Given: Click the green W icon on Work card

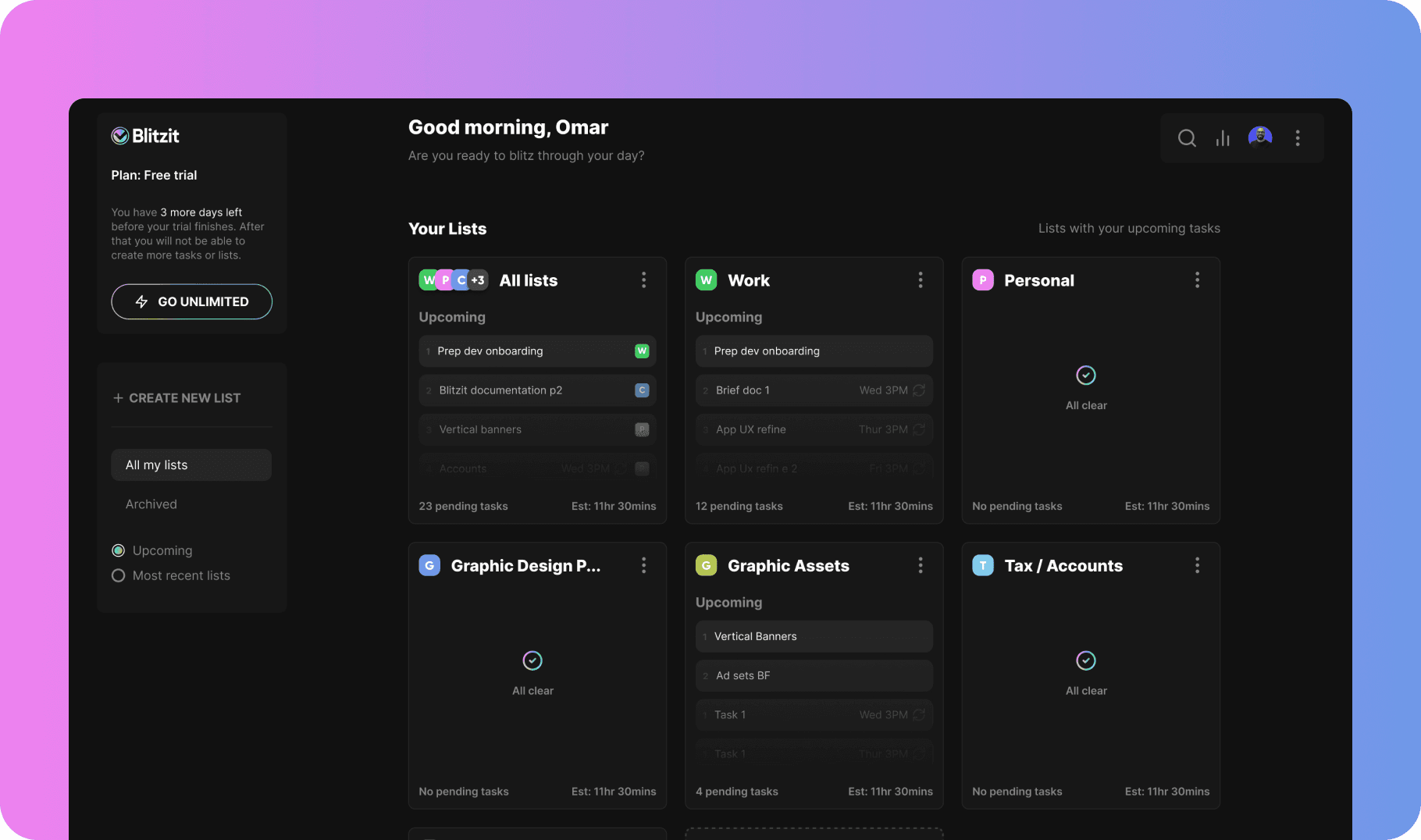Looking at the screenshot, I should 707,280.
